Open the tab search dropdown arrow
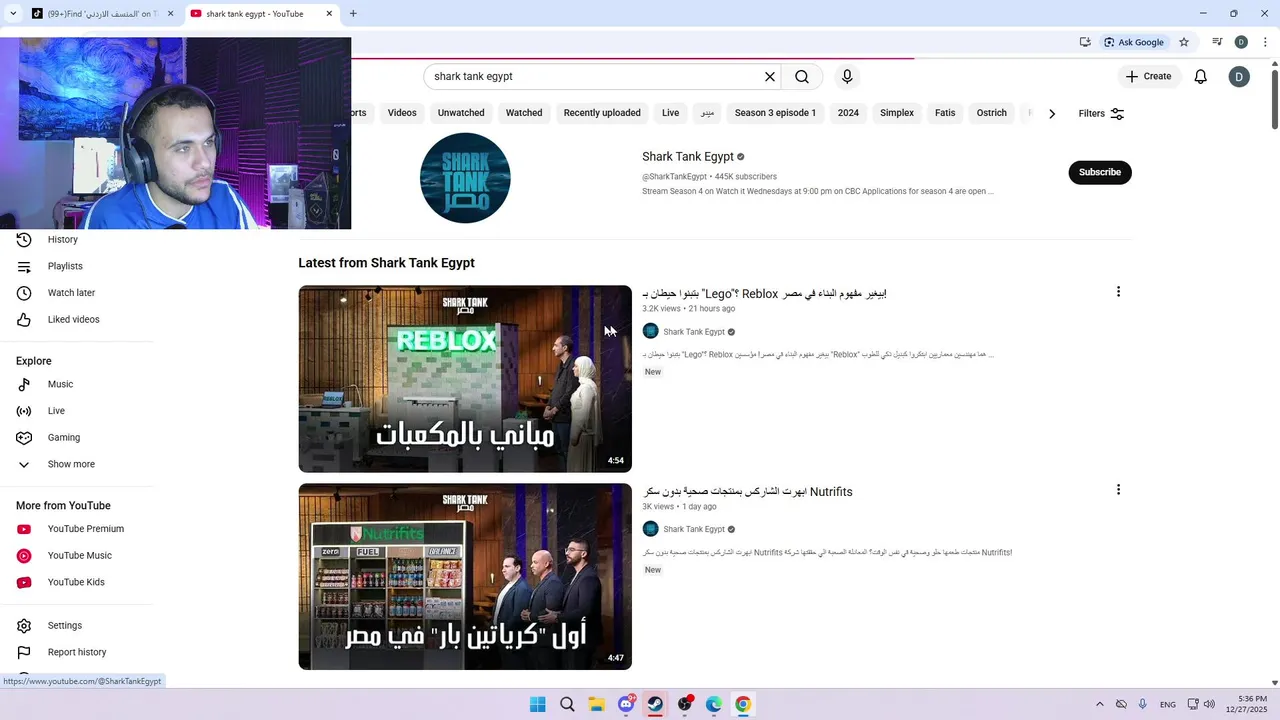This screenshot has height=720, width=1280. click(13, 14)
